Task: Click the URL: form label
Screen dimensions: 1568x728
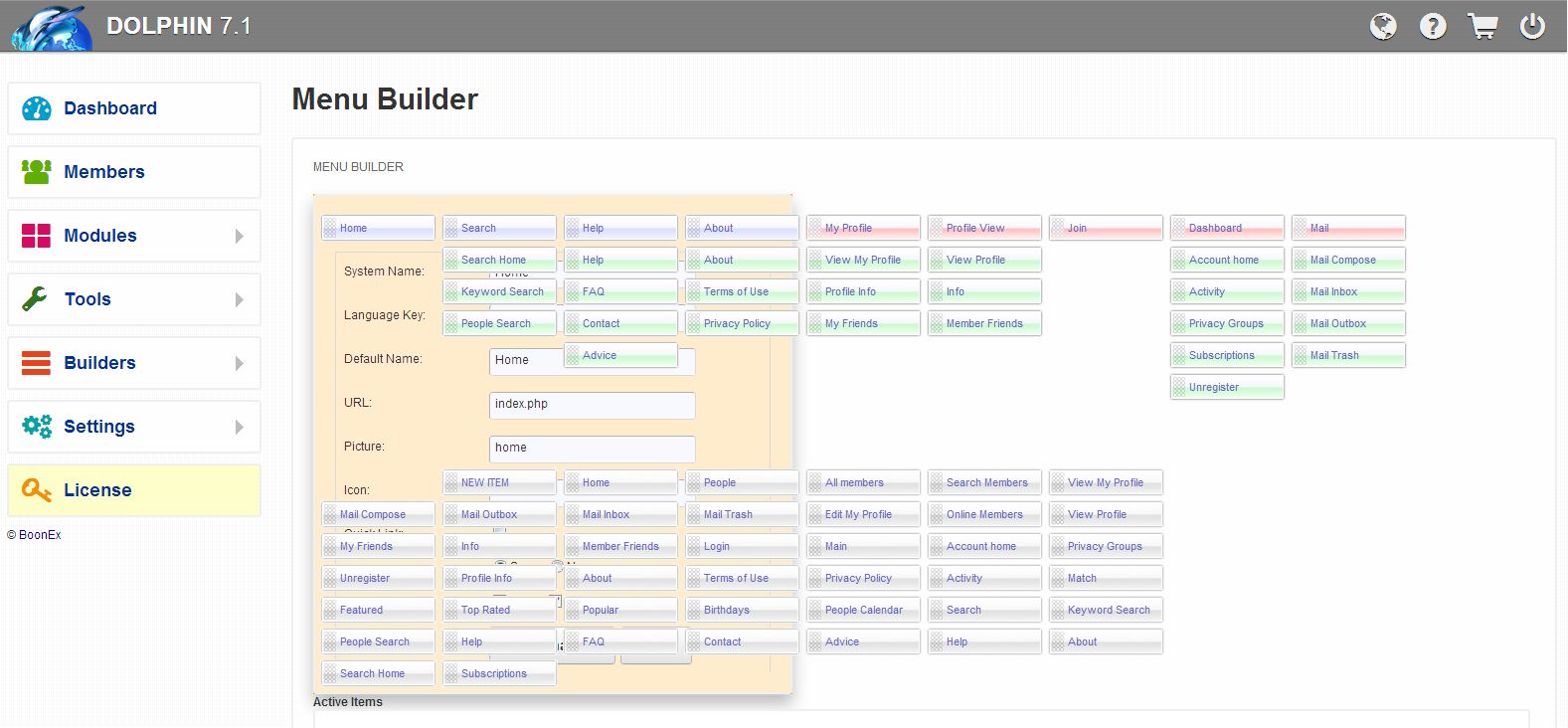Action: click(x=358, y=403)
